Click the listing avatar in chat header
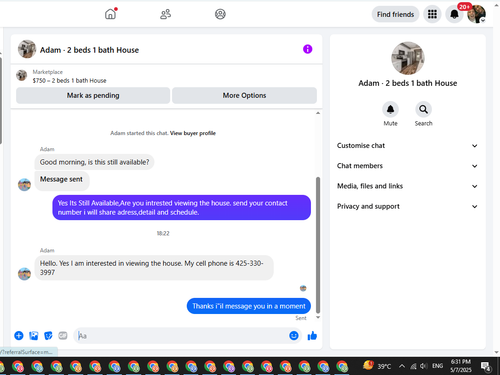Screen dimensions: 500x375 pyautogui.click(x=27, y=49)
